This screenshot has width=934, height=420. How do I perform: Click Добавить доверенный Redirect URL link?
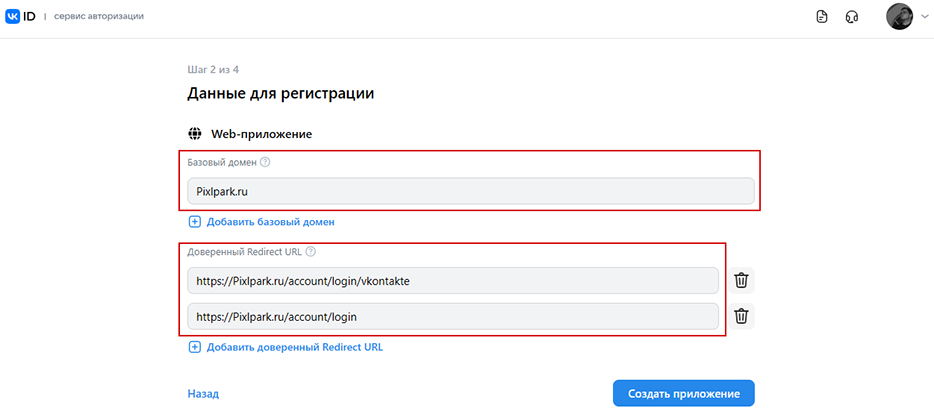(x=295, y=347)
